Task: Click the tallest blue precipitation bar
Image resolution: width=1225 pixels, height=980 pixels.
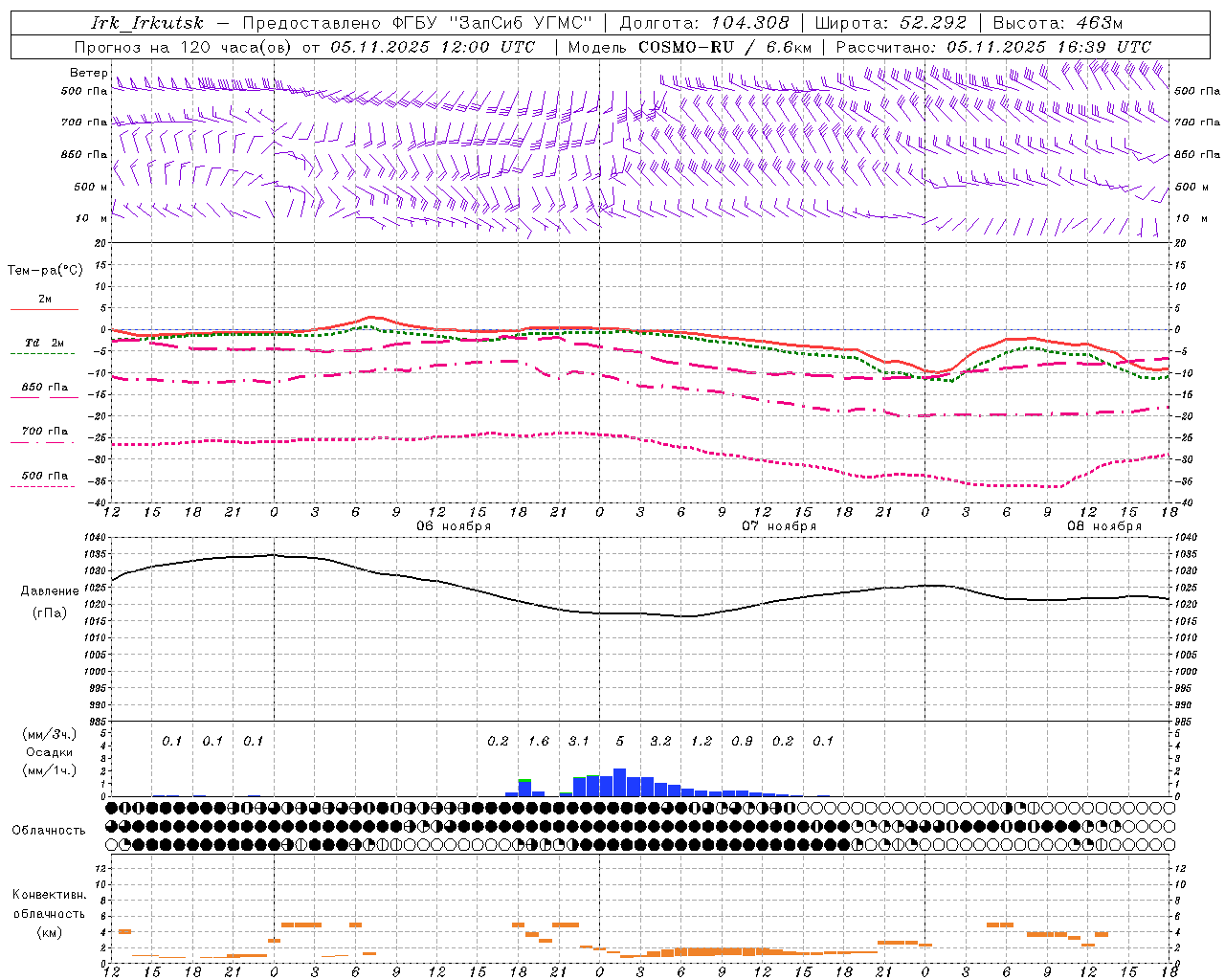Action: coord(619,782)
